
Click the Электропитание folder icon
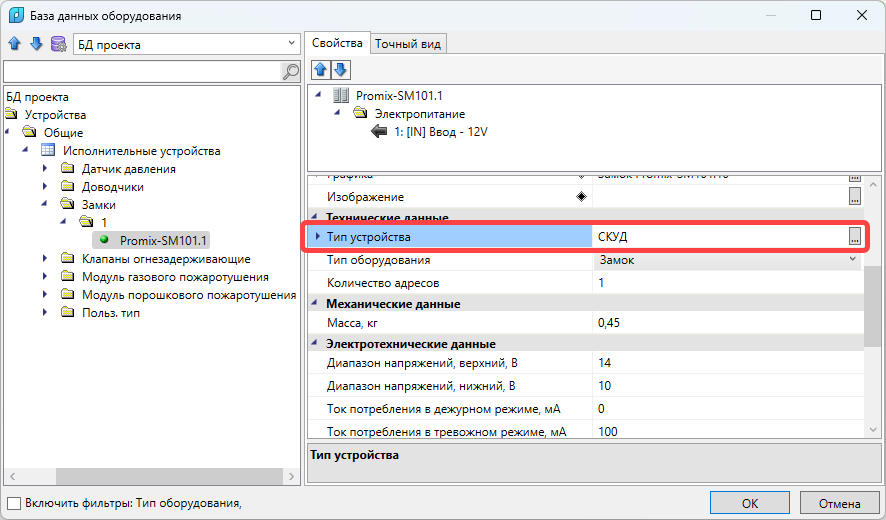[360, 113]
